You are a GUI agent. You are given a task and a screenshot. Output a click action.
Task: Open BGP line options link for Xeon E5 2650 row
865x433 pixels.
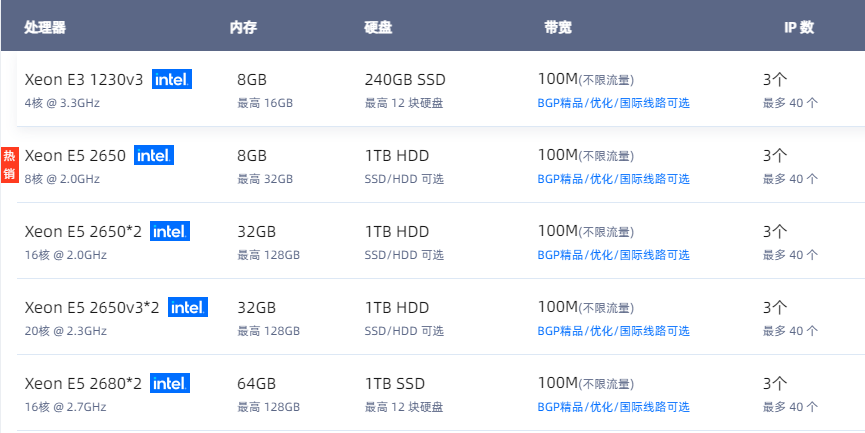point(613,179)
